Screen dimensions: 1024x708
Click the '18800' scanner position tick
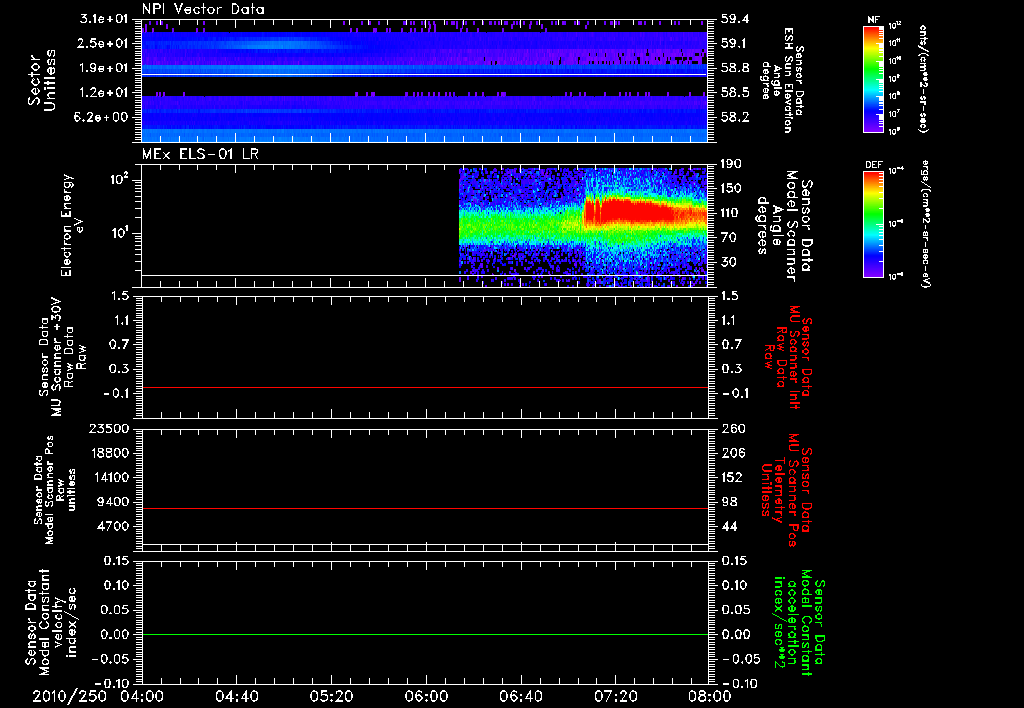pyautogui.click(x=109, y=453)
